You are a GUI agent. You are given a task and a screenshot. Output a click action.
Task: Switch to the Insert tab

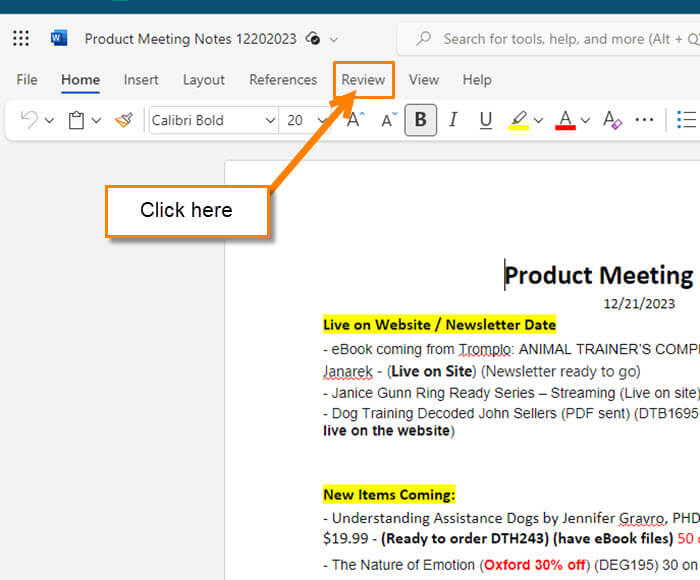coord(141,80)
